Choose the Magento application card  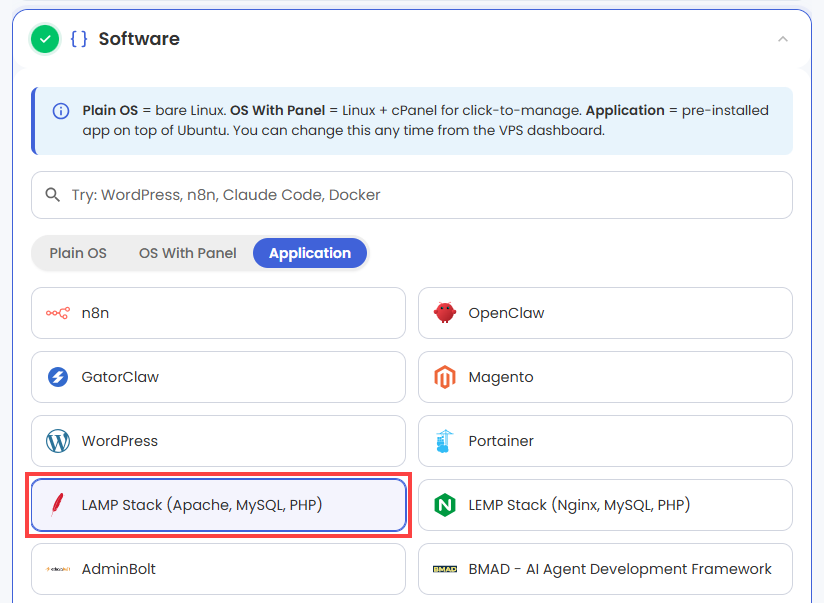coord(605,377)
